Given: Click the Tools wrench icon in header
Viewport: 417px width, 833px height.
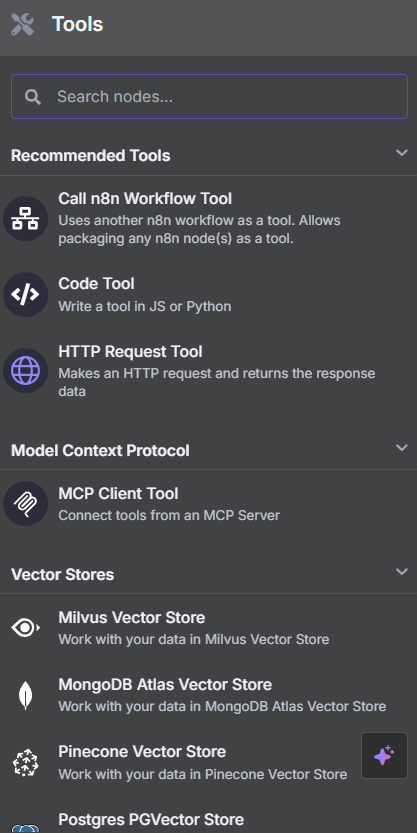Looking at the screenshot, I should click(x=22, y=24).
